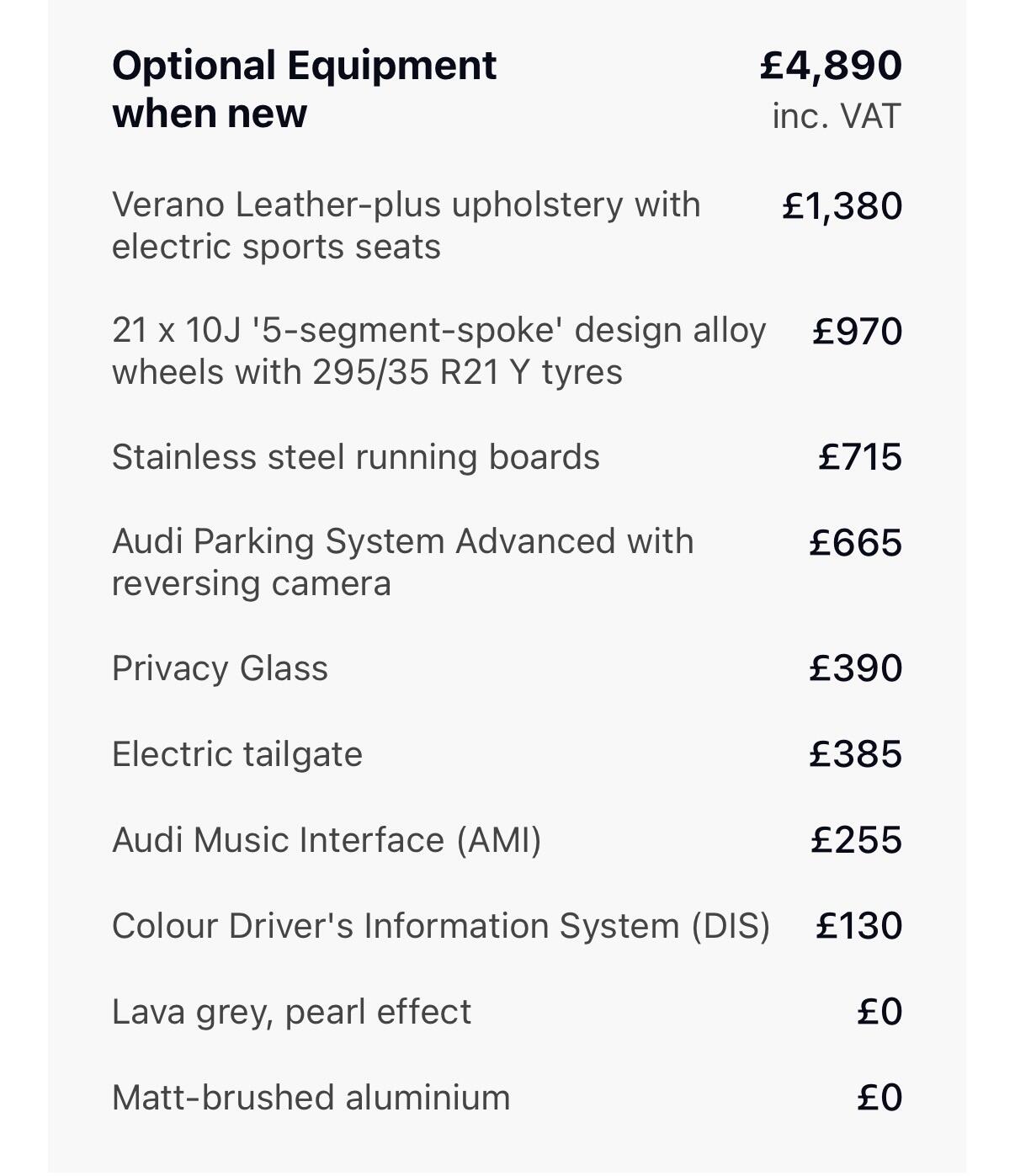Click the inc. VAT label
The image size is (1015, 1176).
coord(836,116)
